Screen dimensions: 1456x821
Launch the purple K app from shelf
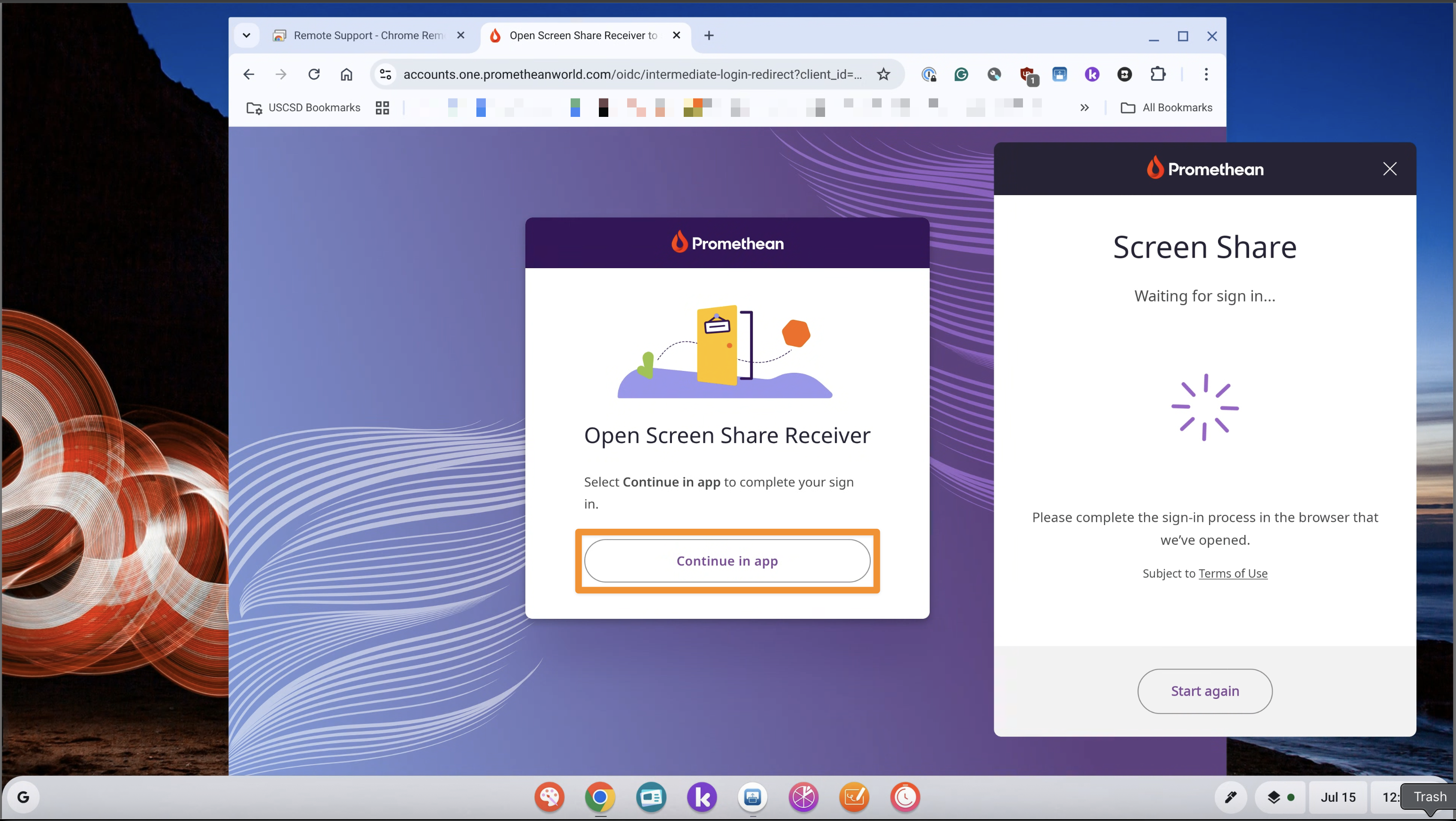[702, 796]
